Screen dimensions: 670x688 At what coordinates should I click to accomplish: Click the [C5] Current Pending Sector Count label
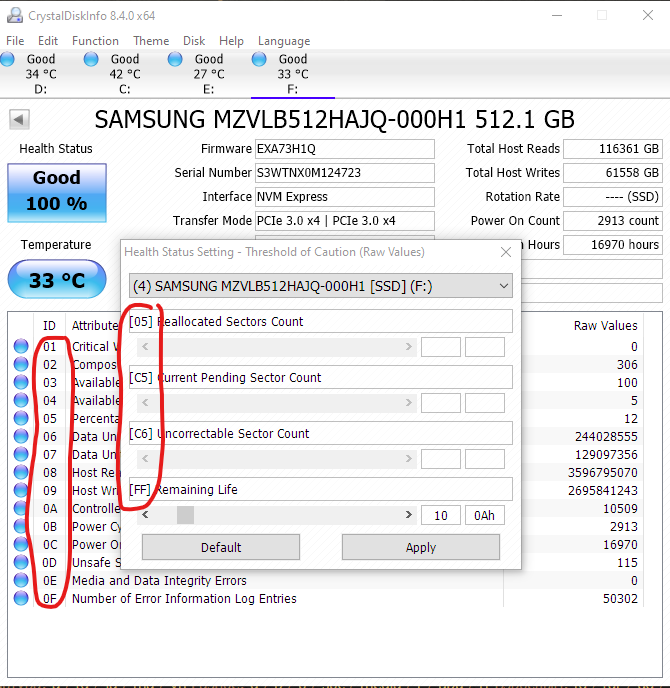[321, 377]
